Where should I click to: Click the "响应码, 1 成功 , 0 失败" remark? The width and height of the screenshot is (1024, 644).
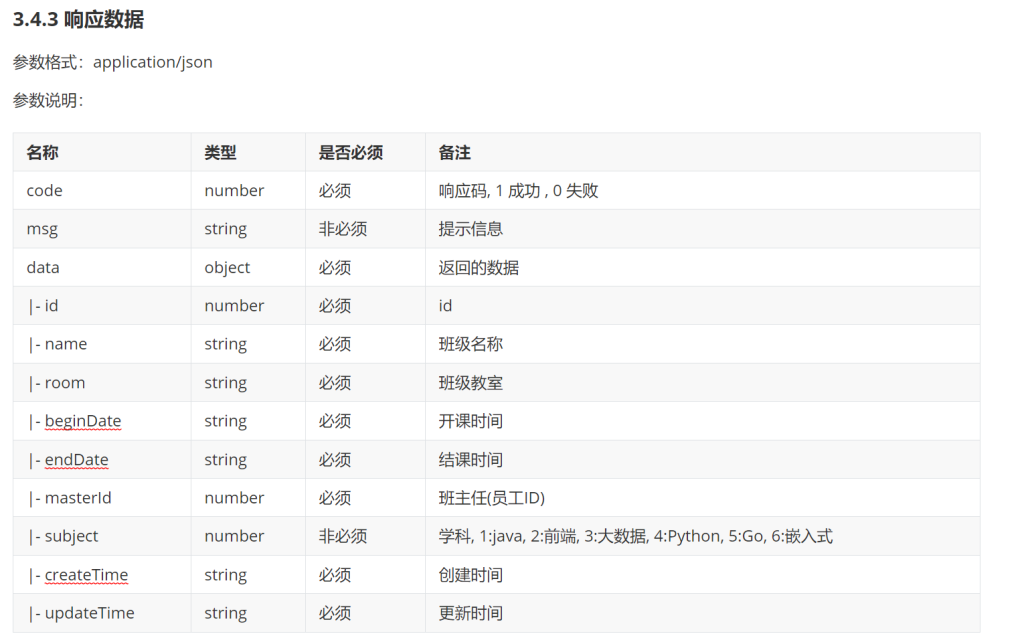[x=518, y=190]
